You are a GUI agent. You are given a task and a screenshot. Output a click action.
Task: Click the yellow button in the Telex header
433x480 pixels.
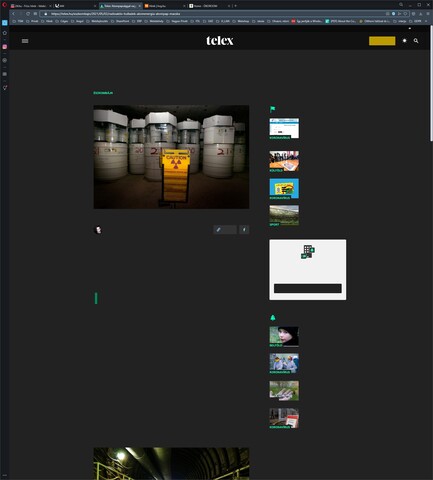[x=382, y=41]
